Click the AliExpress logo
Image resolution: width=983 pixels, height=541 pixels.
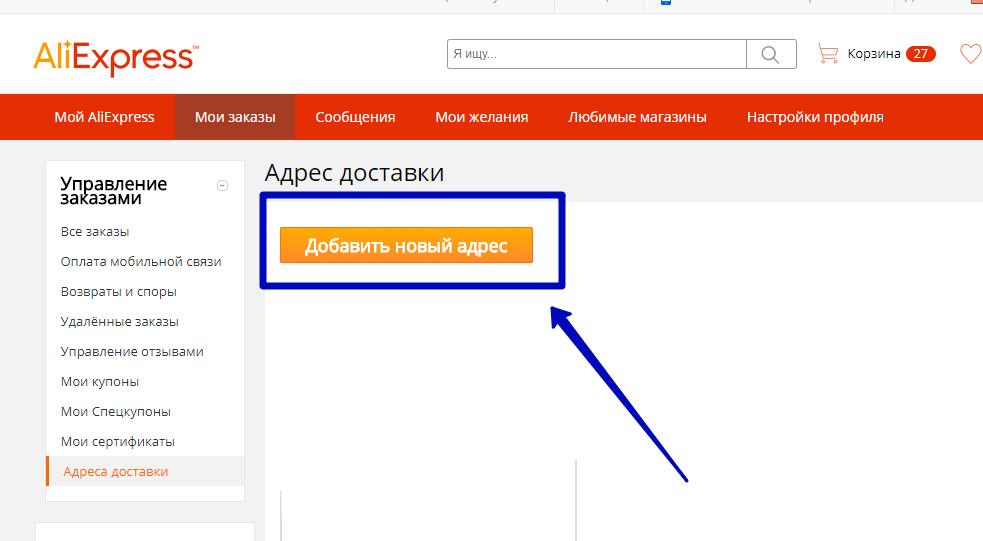116,57
